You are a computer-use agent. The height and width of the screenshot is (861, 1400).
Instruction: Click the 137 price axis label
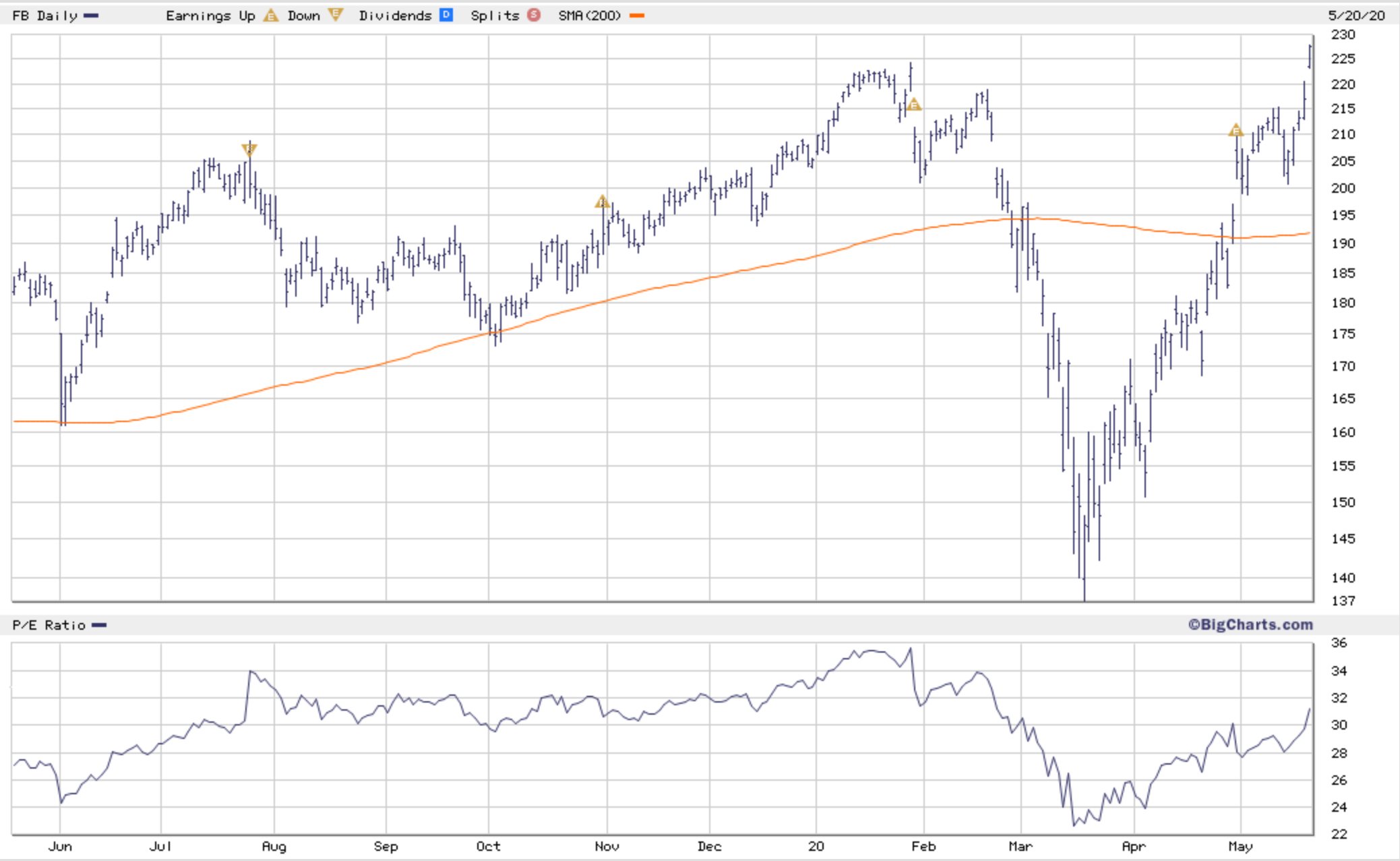pyautogui.click(x=1343, y=600)
